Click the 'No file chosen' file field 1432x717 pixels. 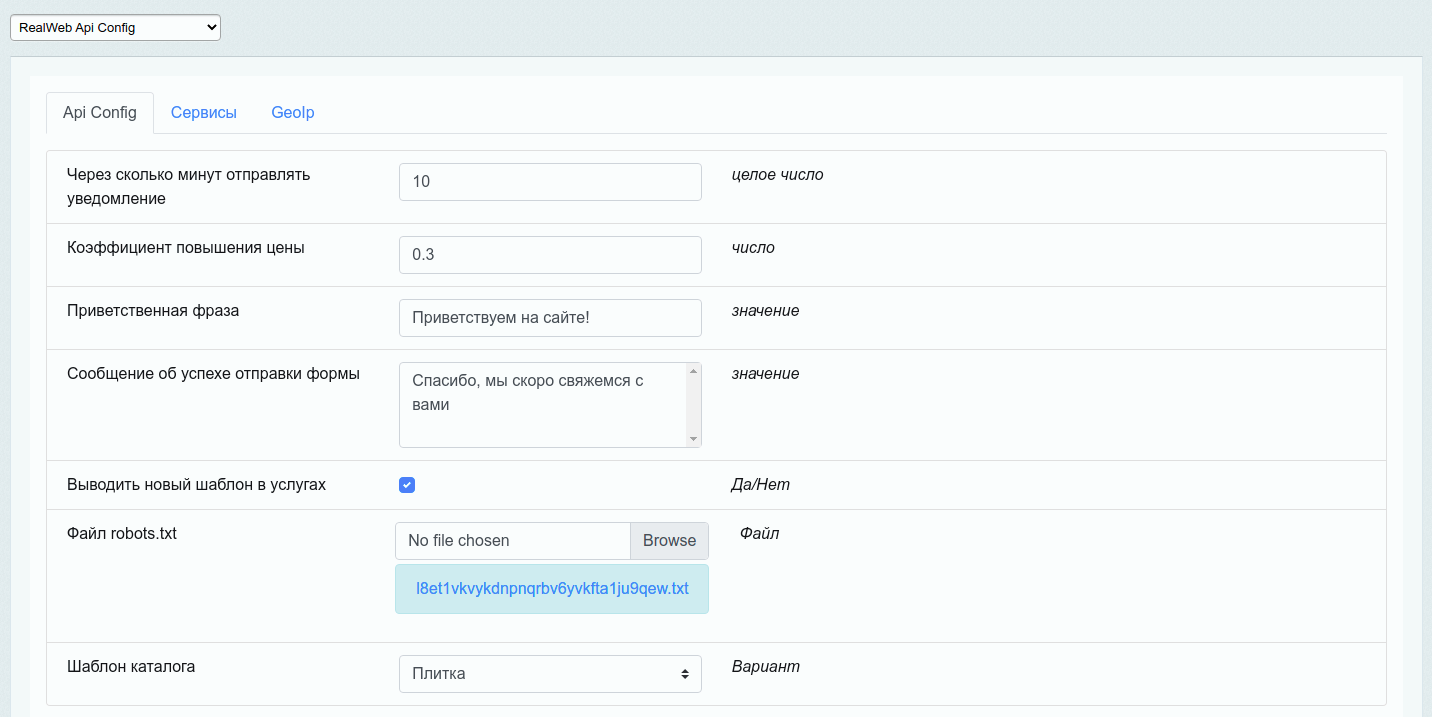(x=513, y=541)
